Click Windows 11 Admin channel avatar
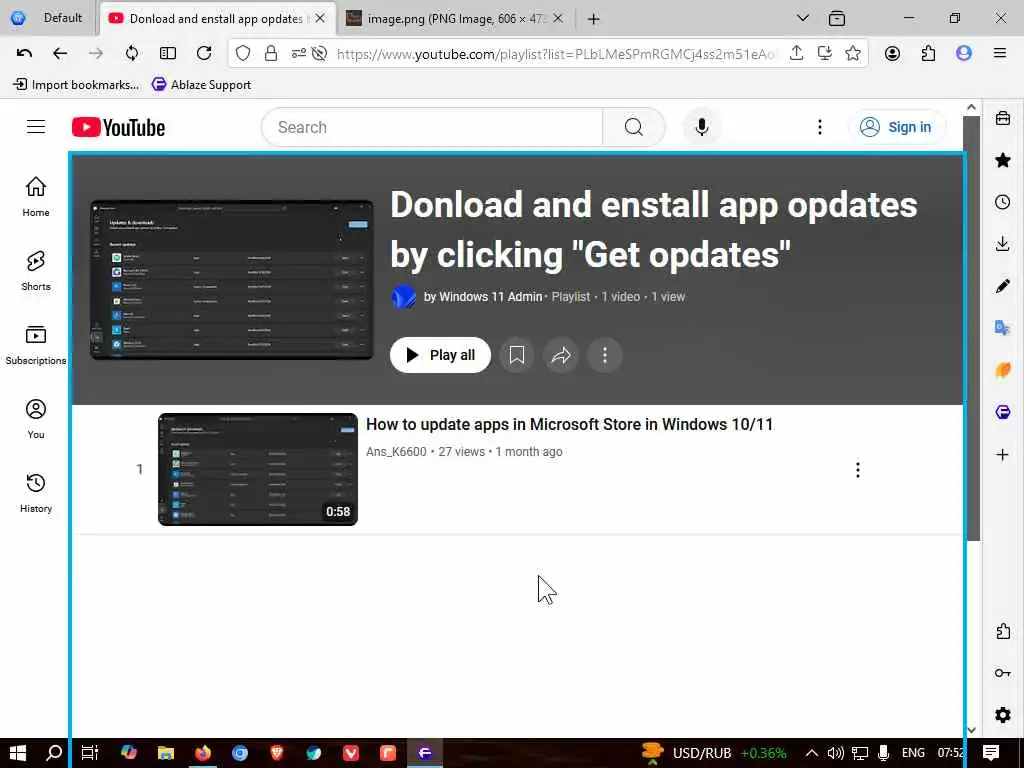This screenshot has width=1024, height=768. pyautogui.click(x=404, y=297)
